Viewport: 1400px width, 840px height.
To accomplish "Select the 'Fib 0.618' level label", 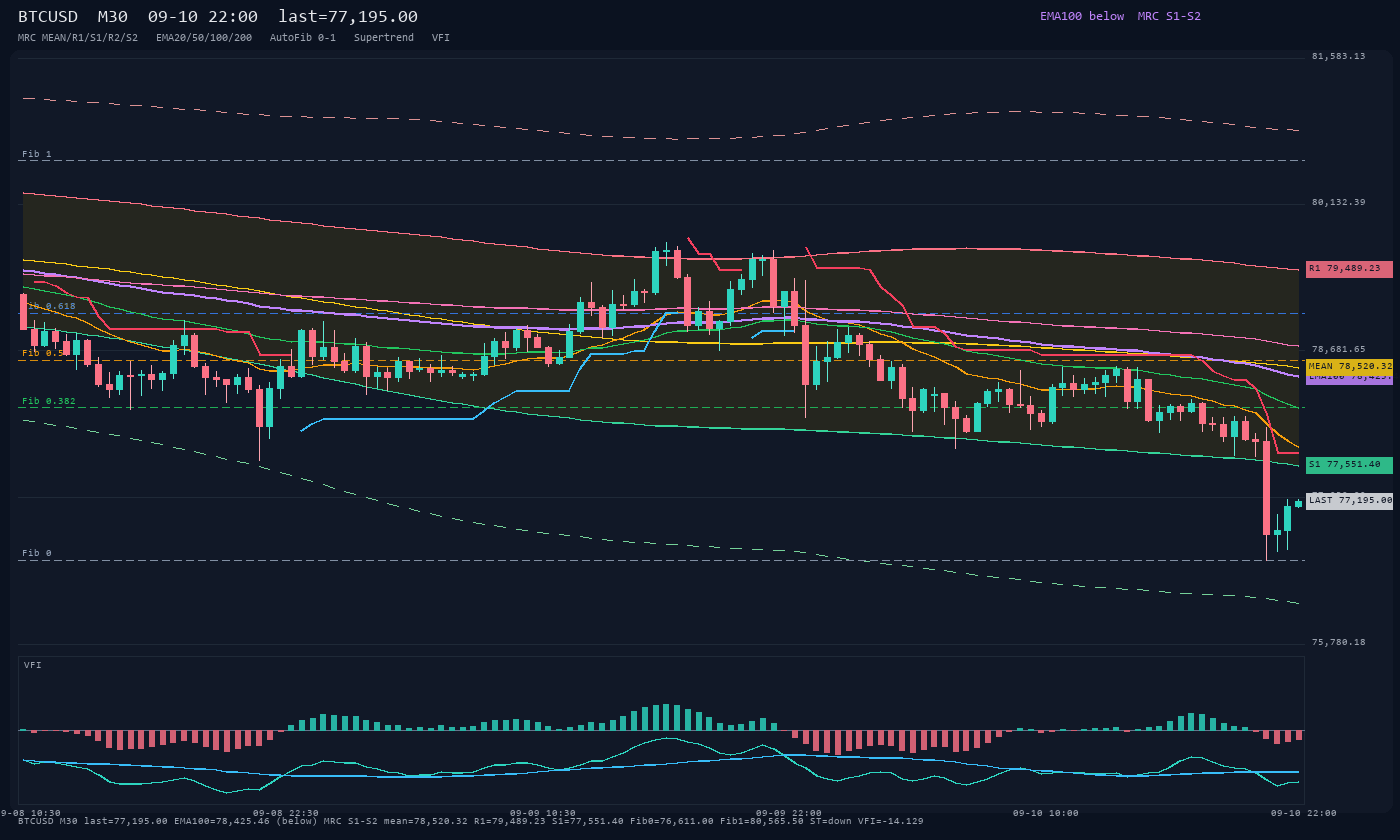I will 49,306.
